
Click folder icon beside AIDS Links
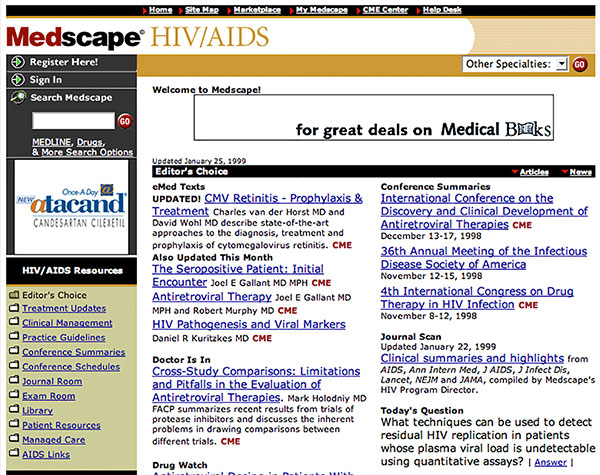[x=14, y=453]
